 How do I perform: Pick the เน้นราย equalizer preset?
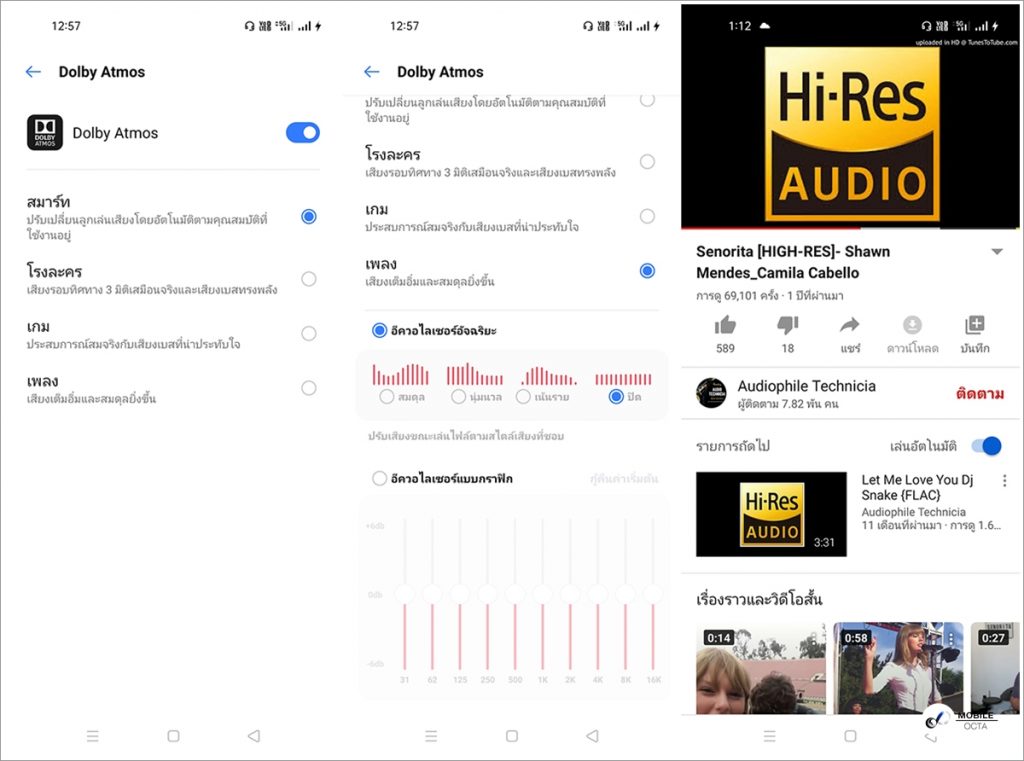point(522,397)
